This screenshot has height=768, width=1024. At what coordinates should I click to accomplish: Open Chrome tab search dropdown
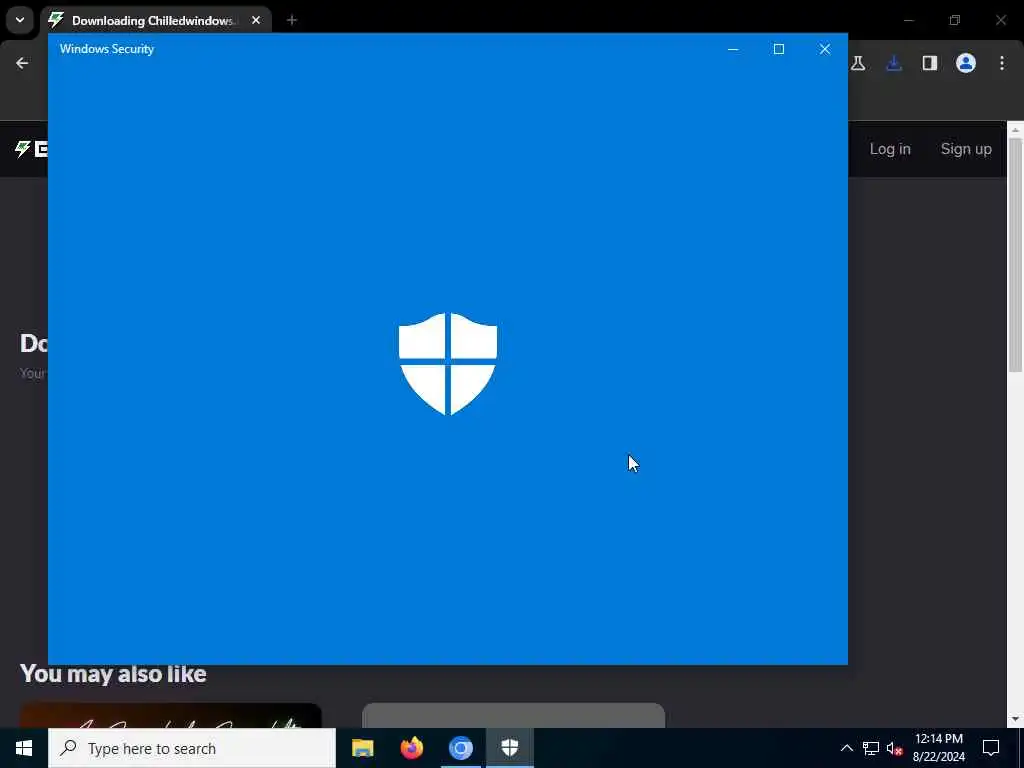click(x=20, y=20)
